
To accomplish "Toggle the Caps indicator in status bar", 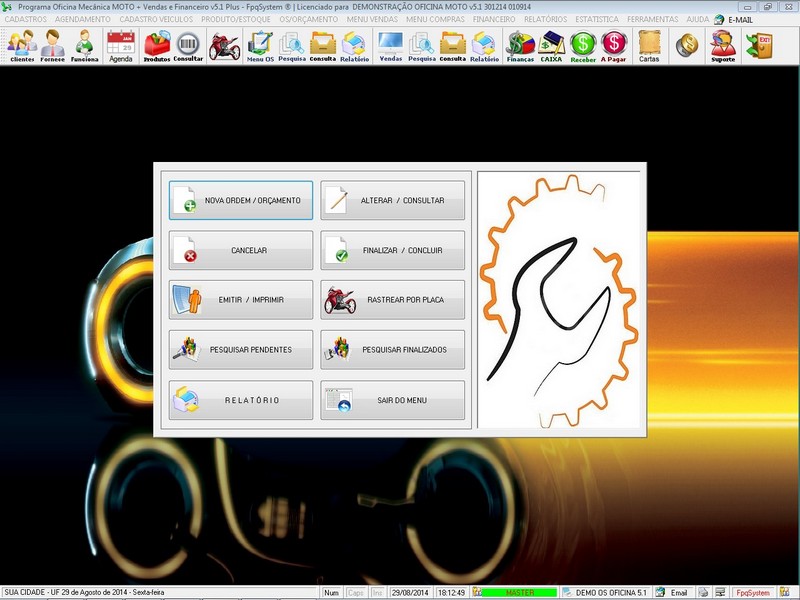I will [353, 589].
